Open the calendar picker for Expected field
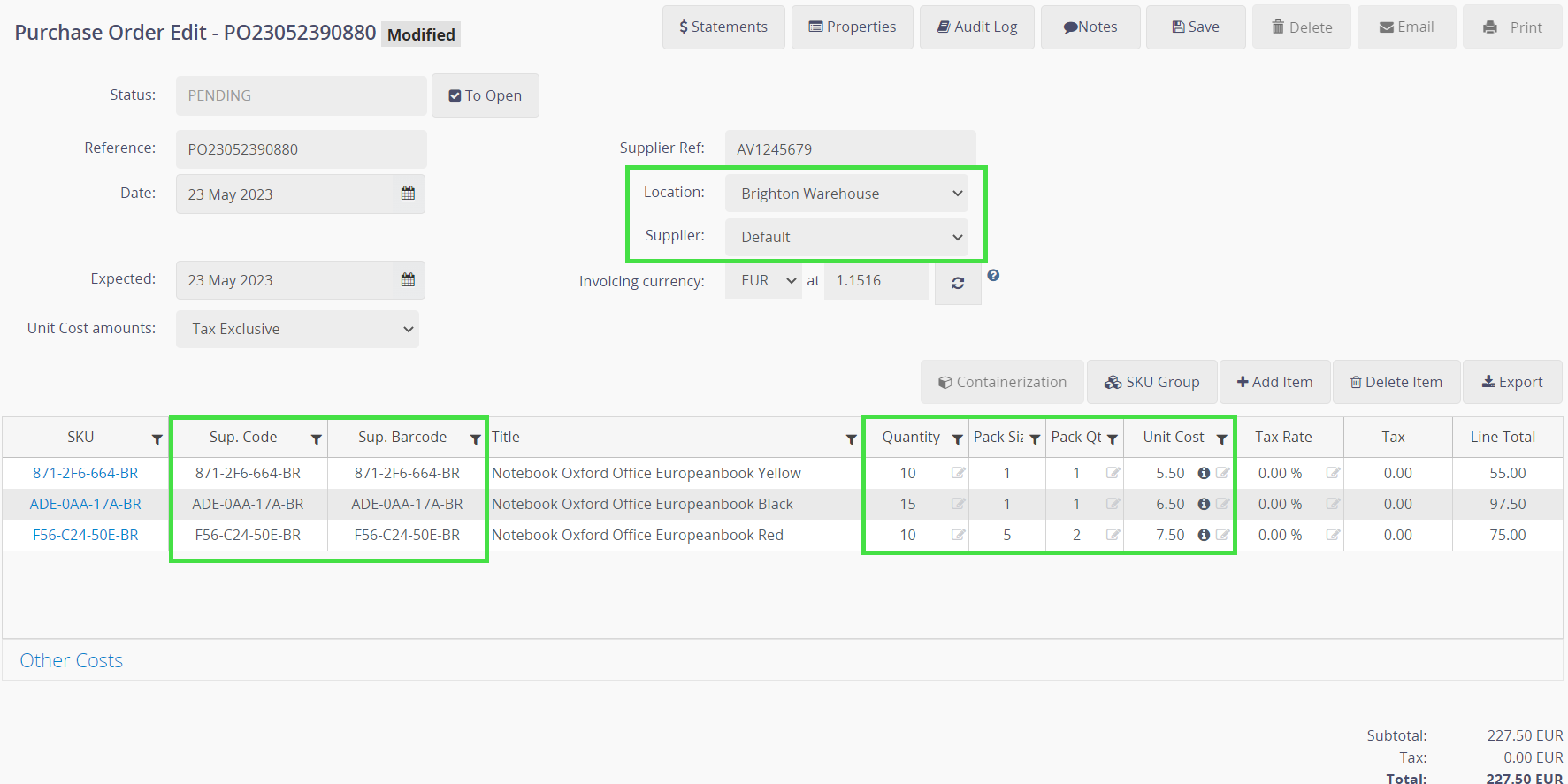Viewport: 1568px width, 784px height. click(408, 279)
